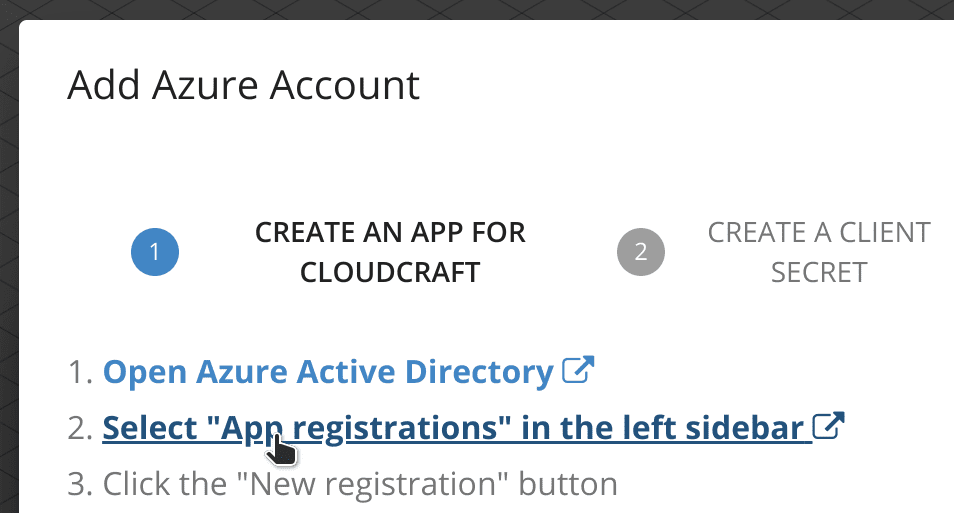Click list number 2 before App registrations
The height and width of the screenshot is (513, 954).
point(80,428)
